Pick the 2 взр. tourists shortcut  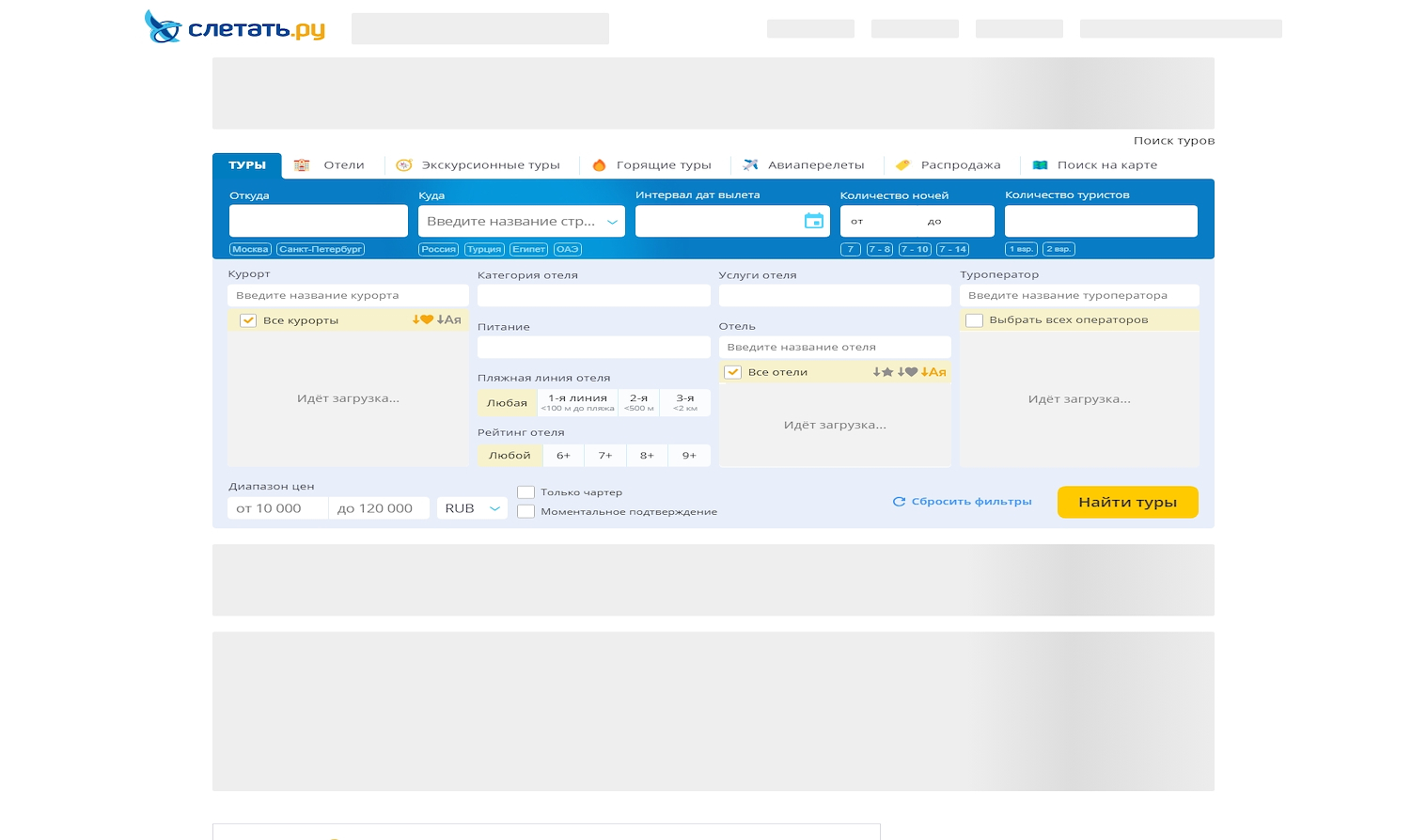click(x=1059, y=249)
